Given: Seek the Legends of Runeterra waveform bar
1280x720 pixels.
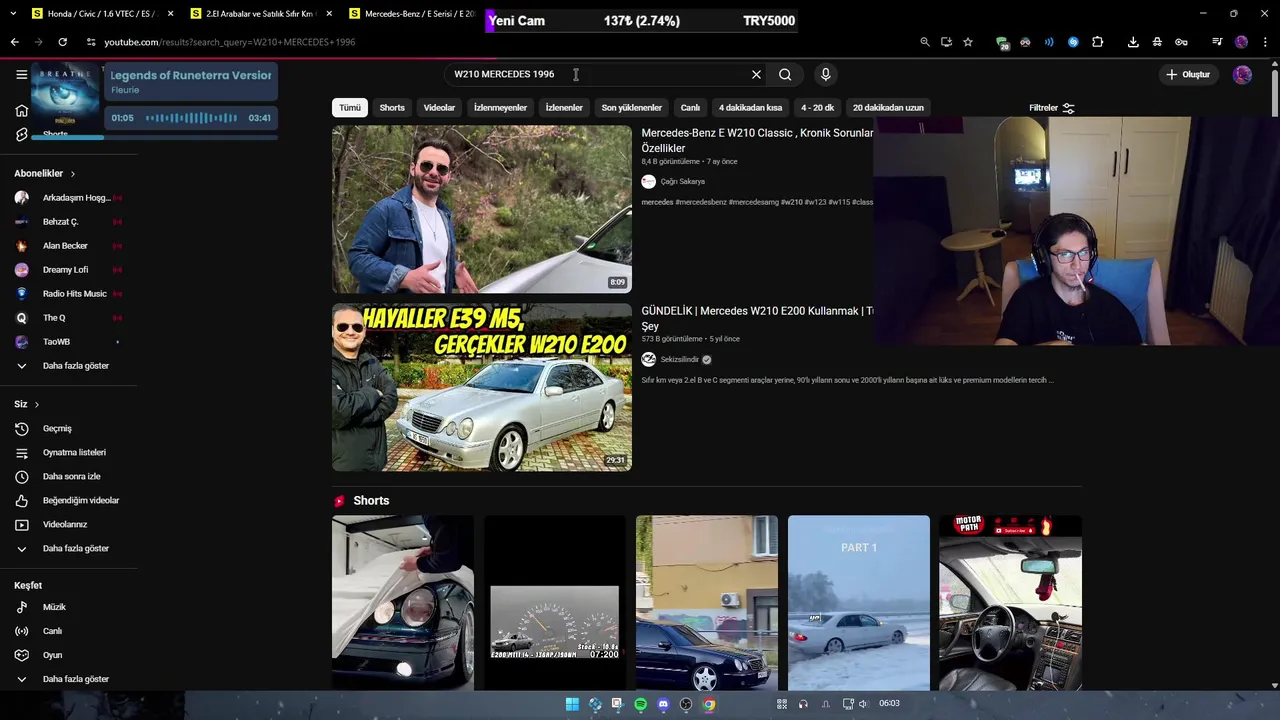Looking at the screenshot, I should click(x=191, y=118).
